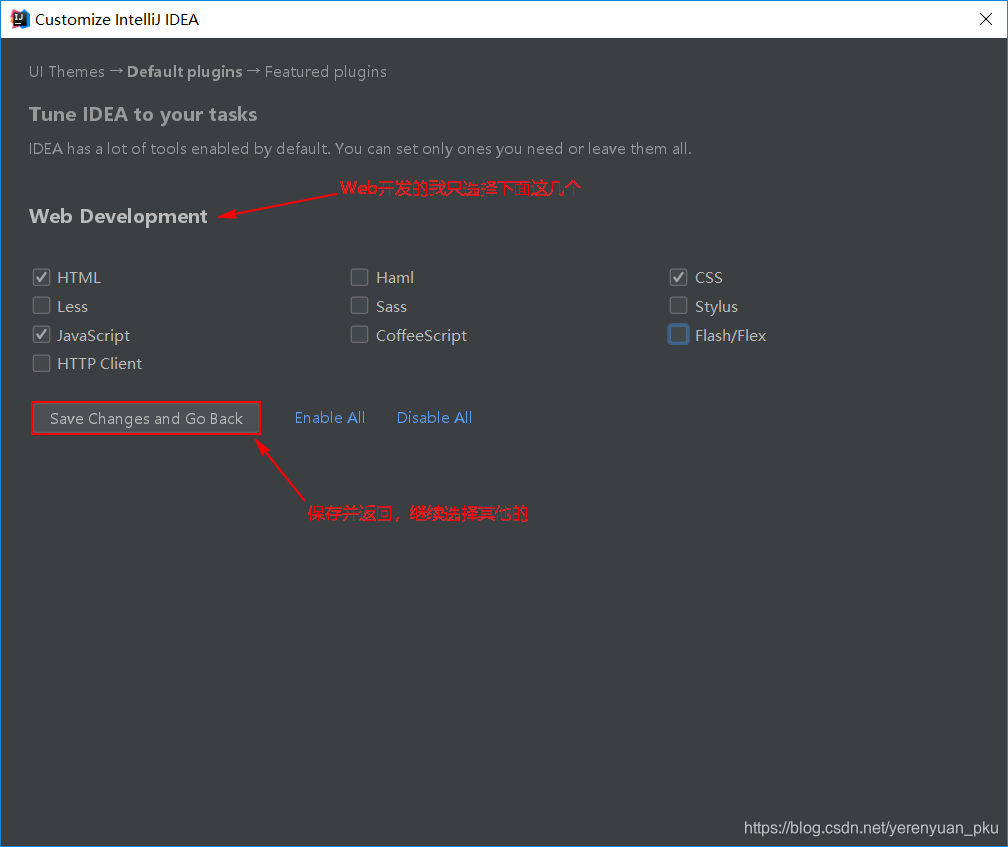The width and height of the screenshot is (1008, 847).
Task: Click the Tune IDEA to your tasks heading
Action: coord(143,114)
